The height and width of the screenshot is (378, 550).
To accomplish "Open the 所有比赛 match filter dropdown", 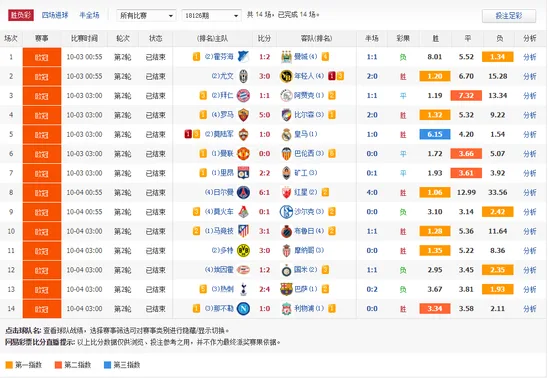I will coord(146,15).
